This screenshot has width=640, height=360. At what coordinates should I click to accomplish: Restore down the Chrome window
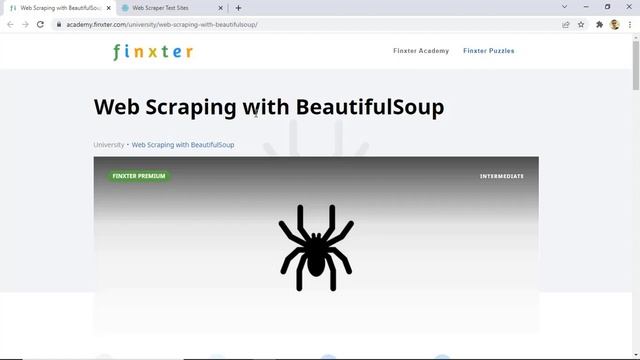click(607, 7)
